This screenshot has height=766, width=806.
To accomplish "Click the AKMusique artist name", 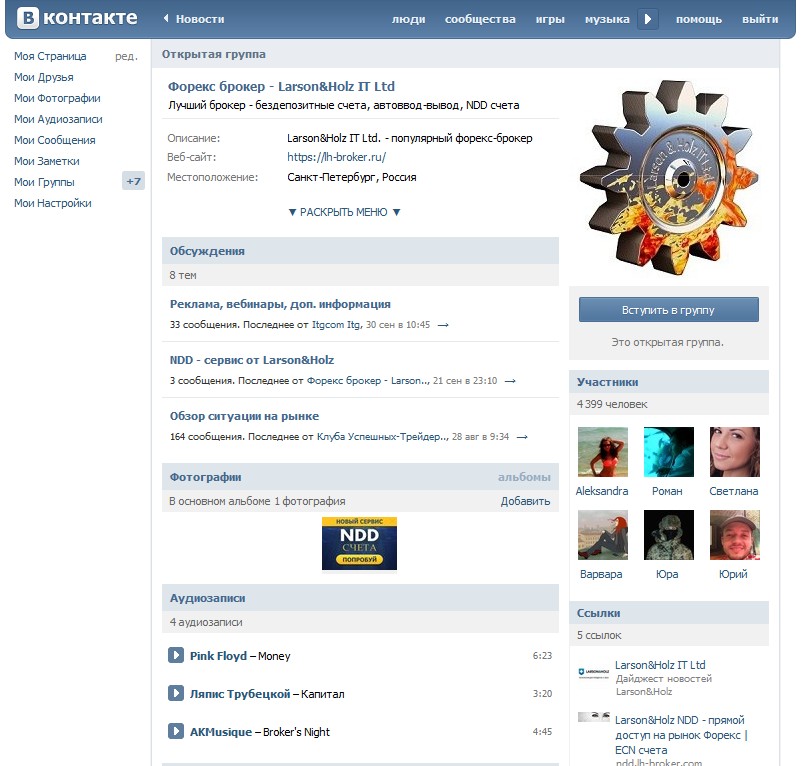I will 221,732.
